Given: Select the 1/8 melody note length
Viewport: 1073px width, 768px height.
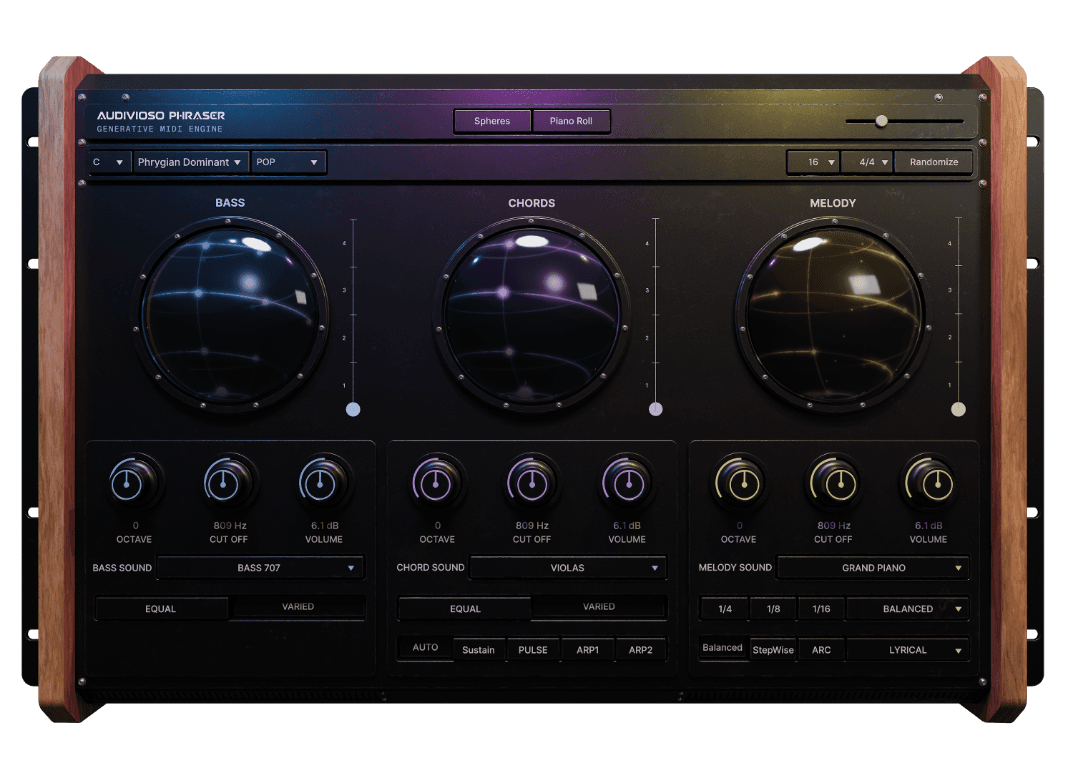Looking at the screenshot, I should [x=773, y=609].
